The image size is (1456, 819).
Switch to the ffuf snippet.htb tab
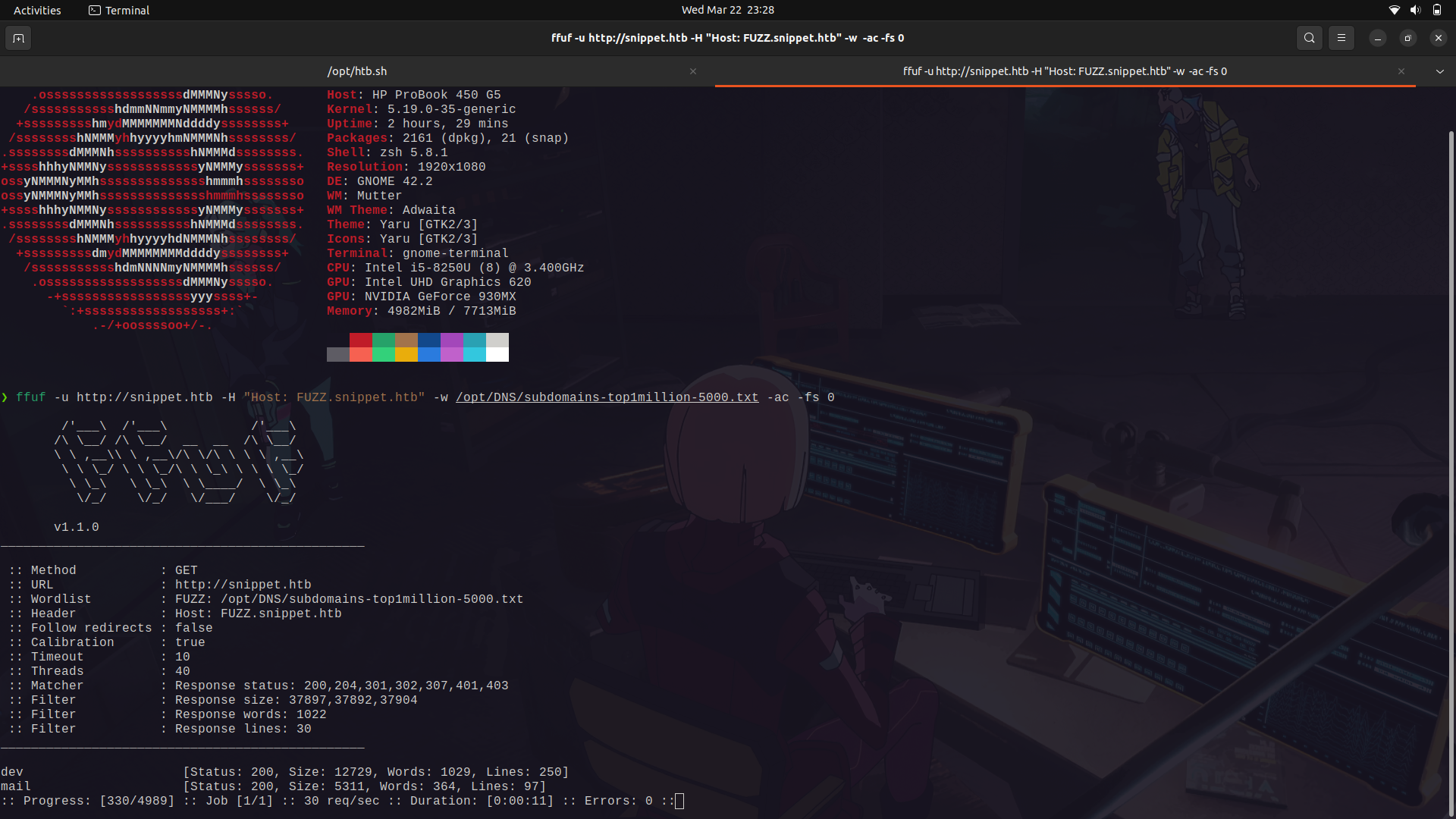tap(1065, 71)
